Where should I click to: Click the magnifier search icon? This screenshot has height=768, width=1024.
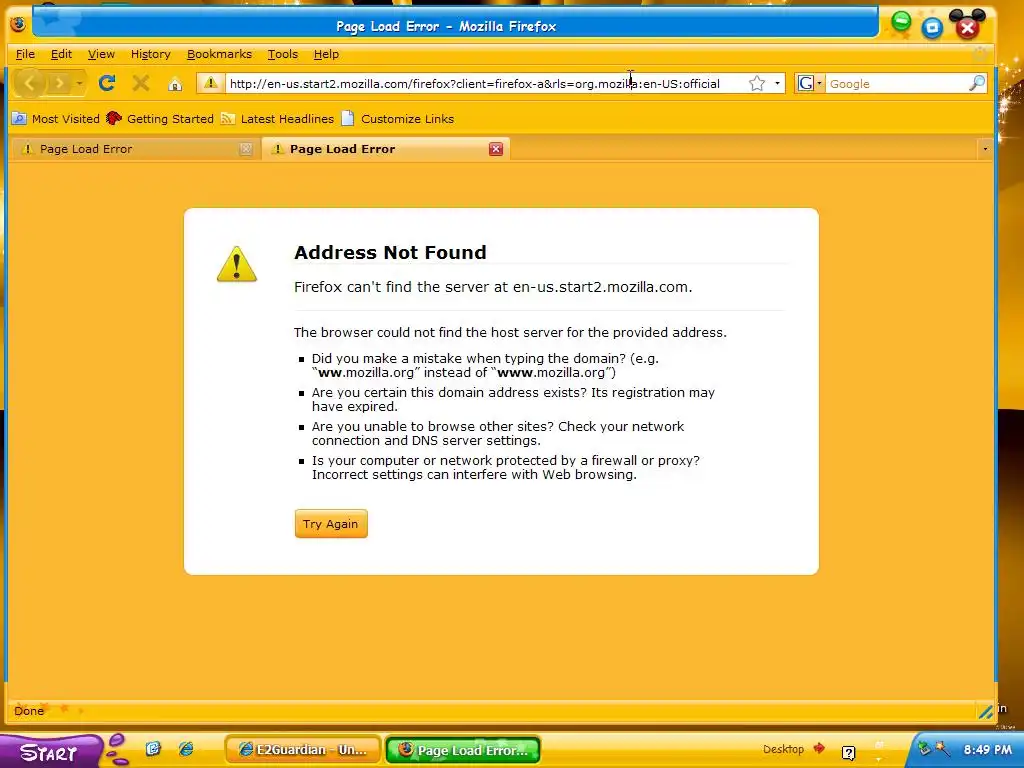point(976,83)
